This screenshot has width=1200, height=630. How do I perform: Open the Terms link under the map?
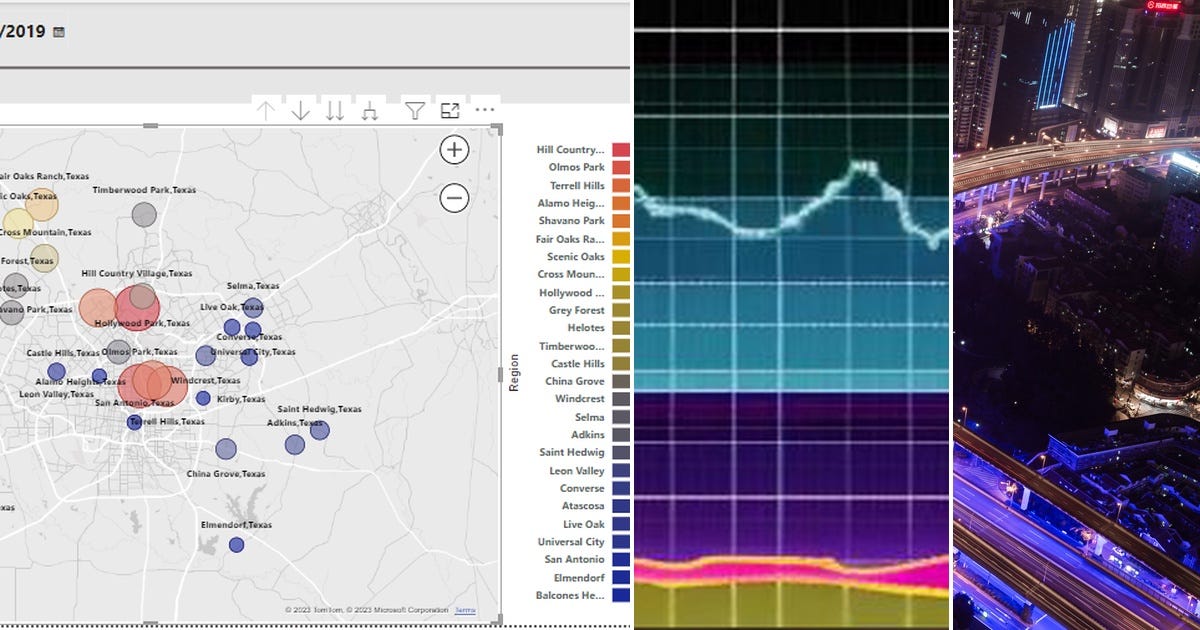[465, 610]
